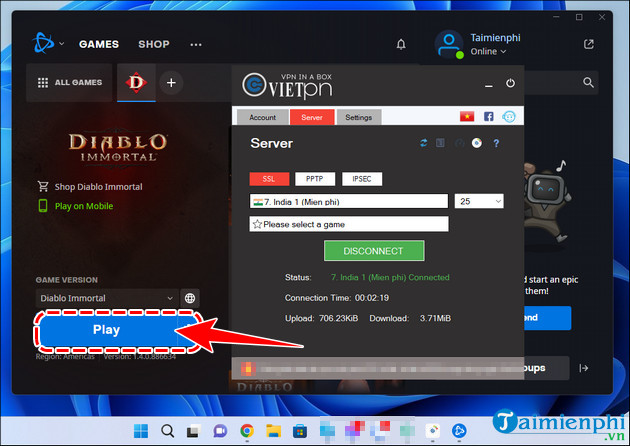Switch to the VietPN Settings tab

coord(358,117)
